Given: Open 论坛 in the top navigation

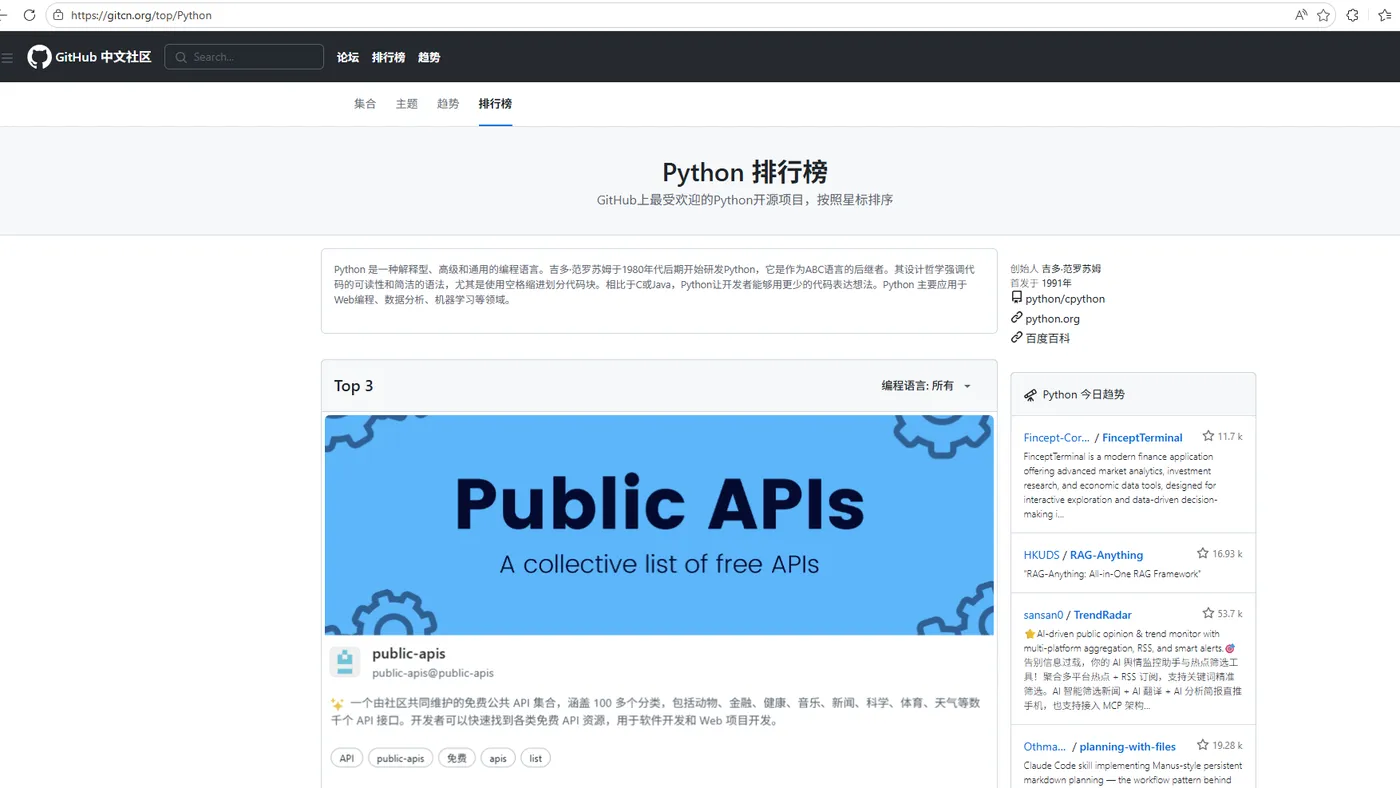Looking at the screenshot, I should [x=348, y=57].
